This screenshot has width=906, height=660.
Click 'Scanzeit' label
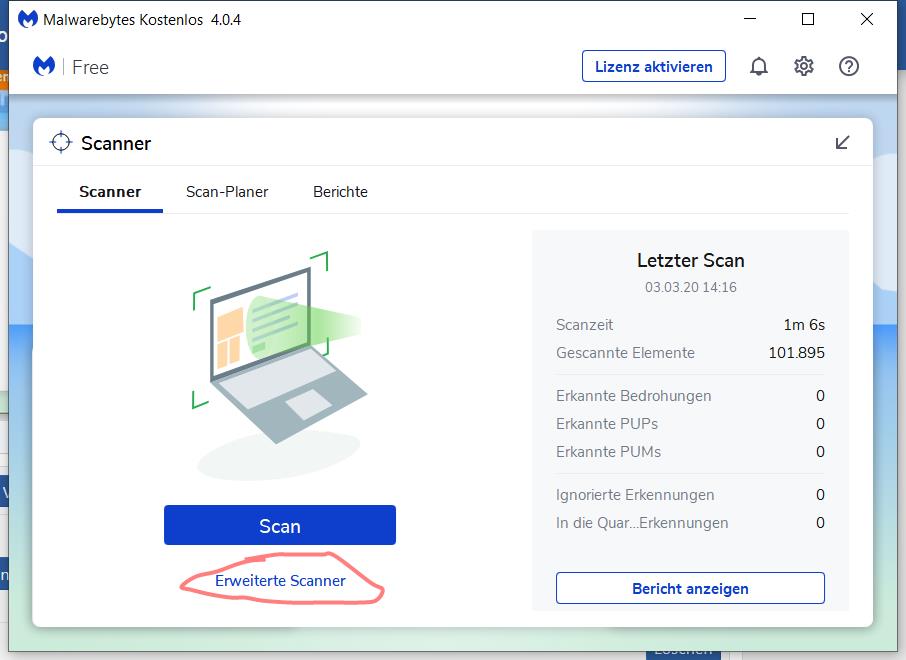tap(584, 325)
